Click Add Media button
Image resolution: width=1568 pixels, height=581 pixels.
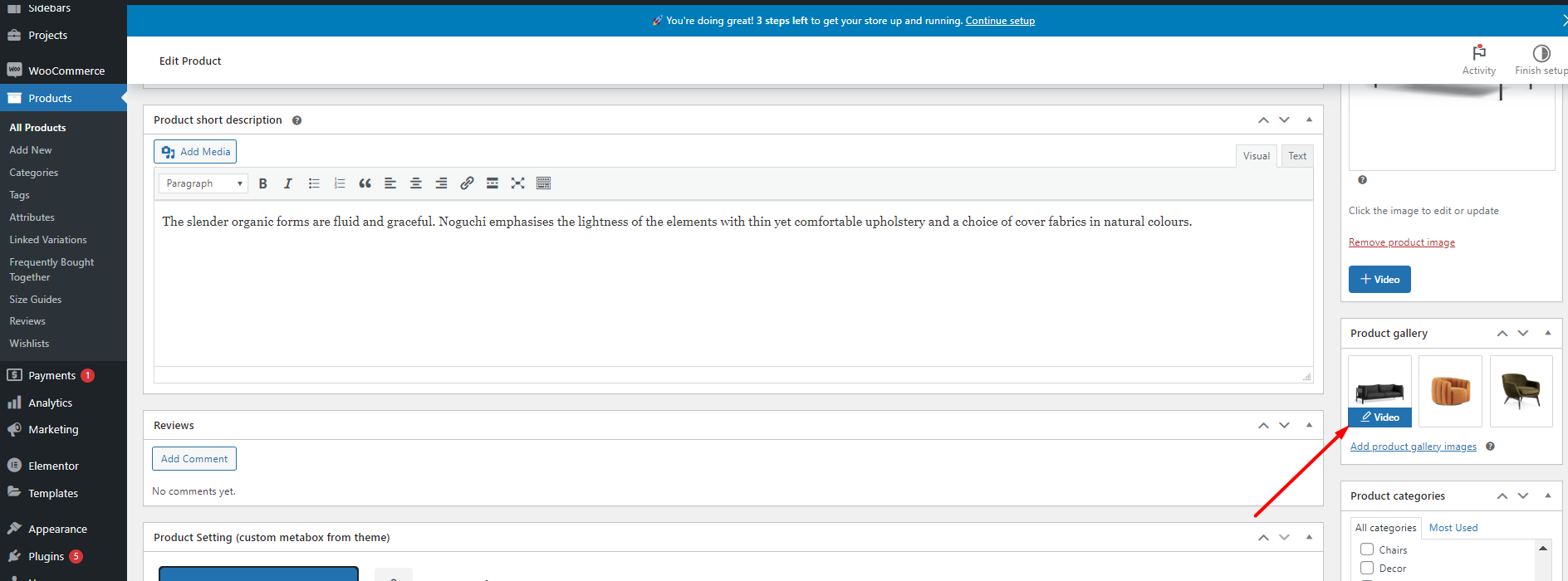point(195,152)
